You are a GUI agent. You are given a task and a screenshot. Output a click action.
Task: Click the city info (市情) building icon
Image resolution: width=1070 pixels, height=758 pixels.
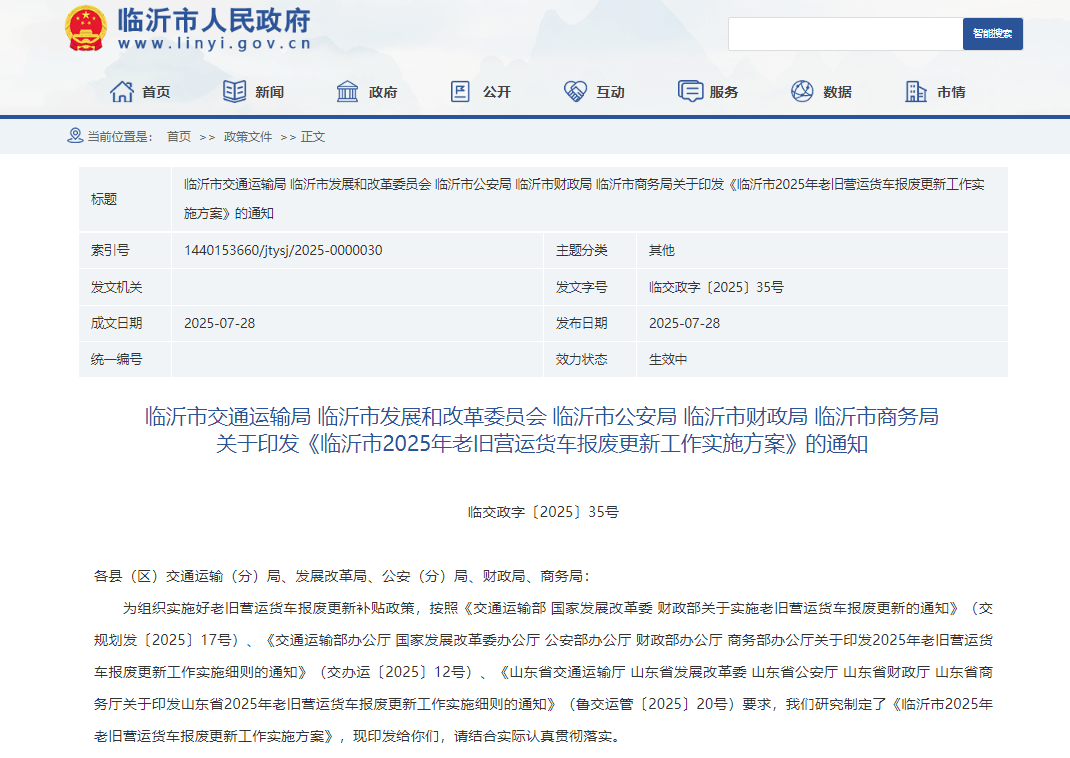click(915, 92)
